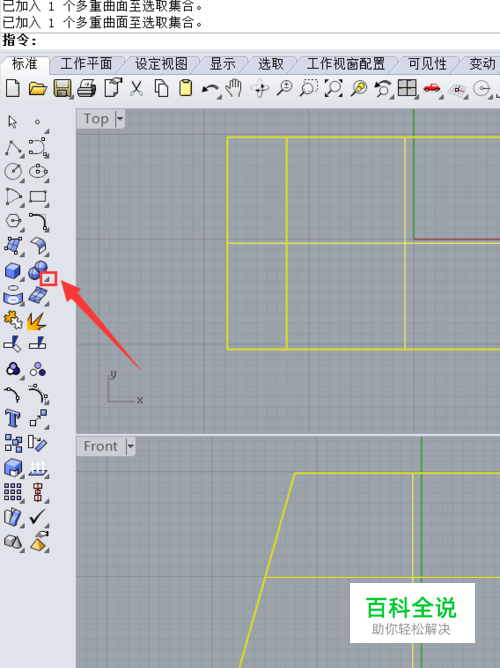The image size is (500, 668).
Task: Select the Pan hand tool
Action: coord(233,88)
